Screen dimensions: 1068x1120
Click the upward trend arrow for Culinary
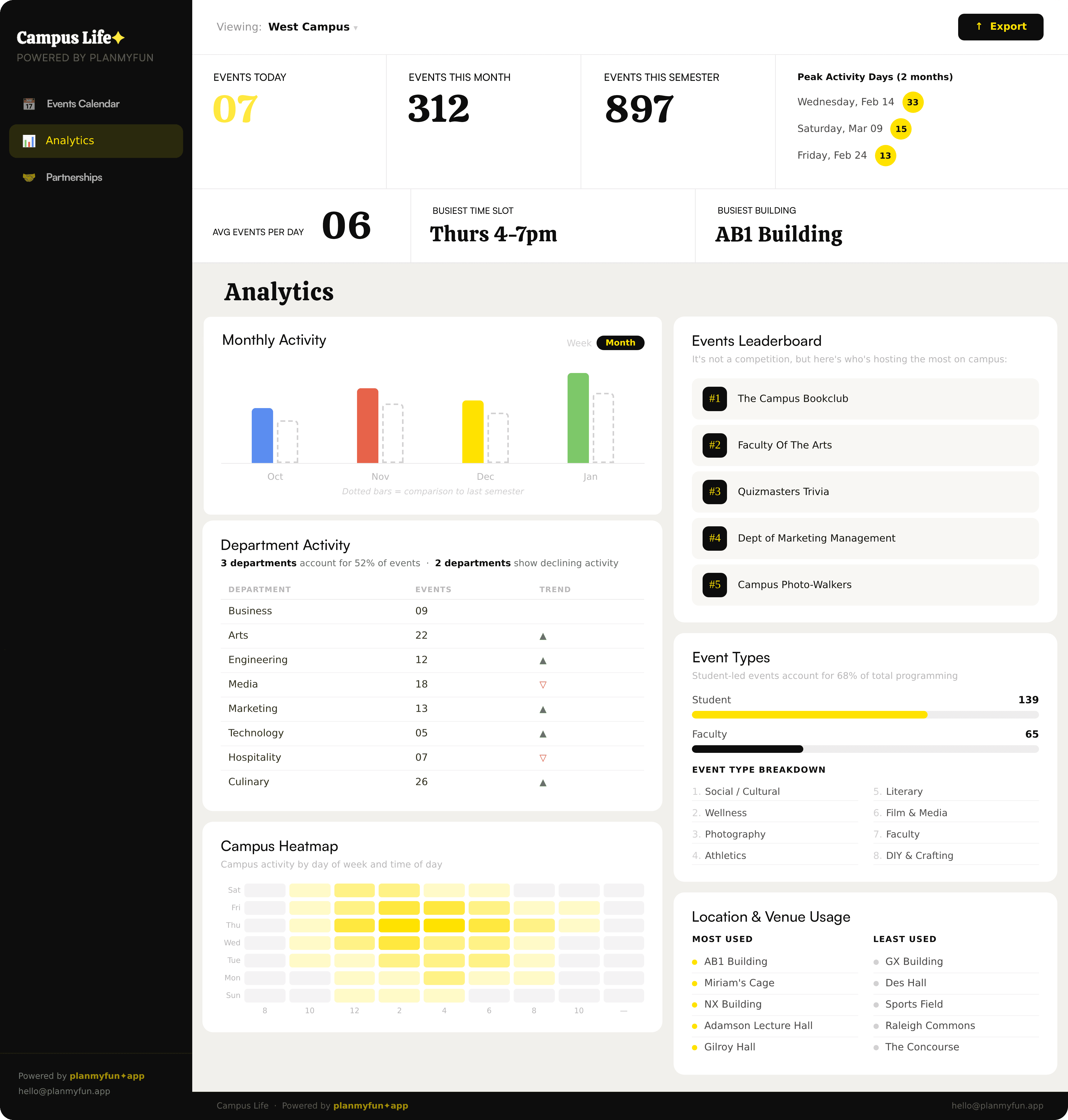click(543, 783)
